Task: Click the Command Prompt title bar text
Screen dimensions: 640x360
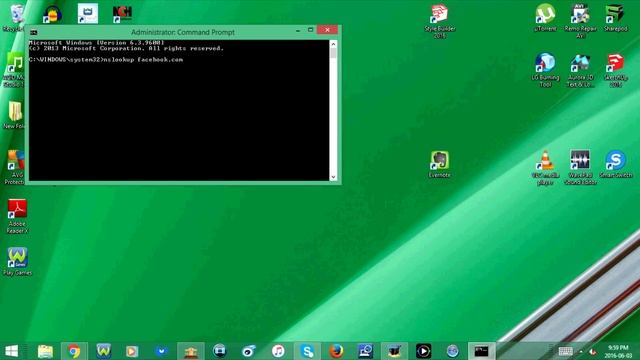Action: tap(183, 32)
